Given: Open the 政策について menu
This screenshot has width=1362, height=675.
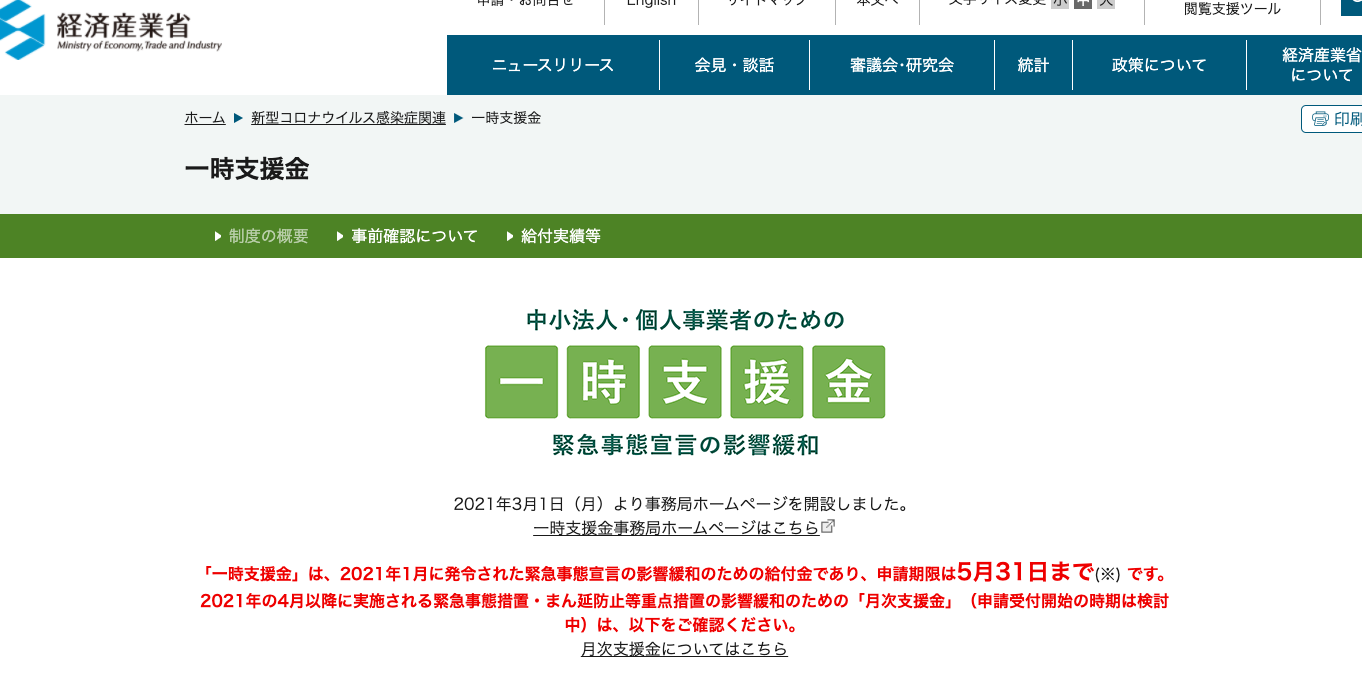Looking at the screenshot, I should pos(1159,65).
